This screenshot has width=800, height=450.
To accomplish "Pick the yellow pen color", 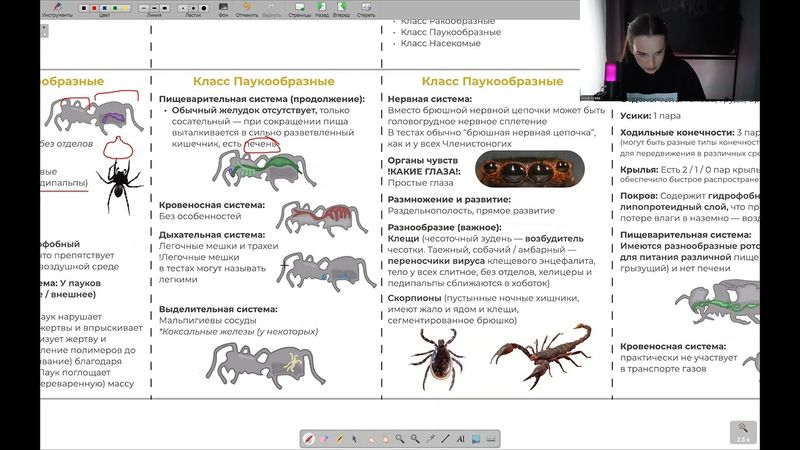I will tap(125, 8).
